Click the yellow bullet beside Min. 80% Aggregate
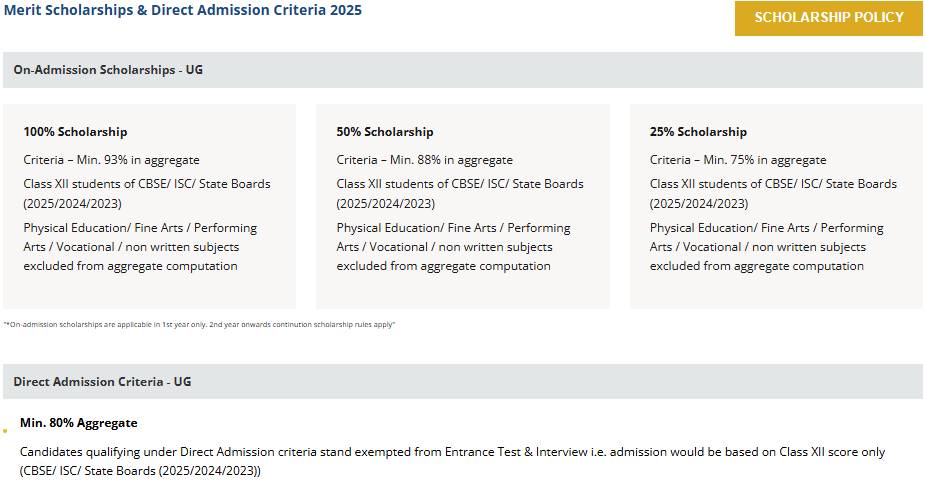925x487 pixels. 5,431
